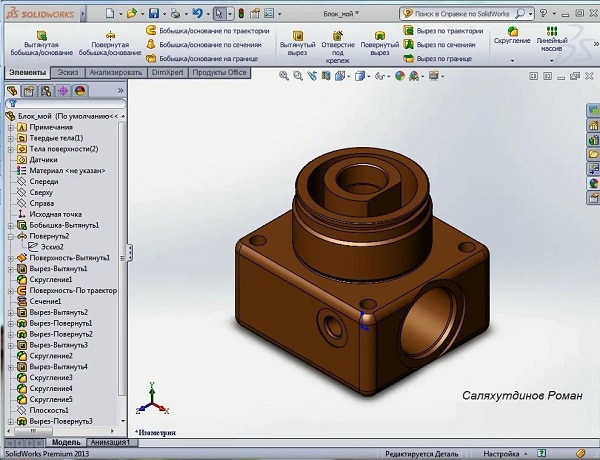
Task: Collapse the Повернуть2 feature node
Action: click(9, 236)
